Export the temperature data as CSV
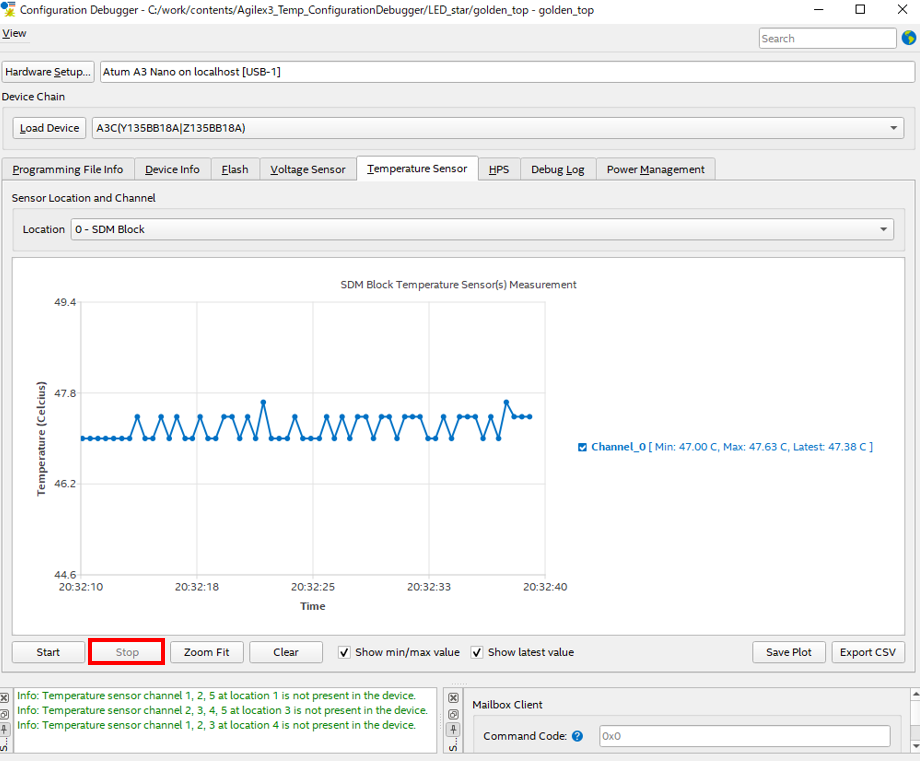Image resolution: width=920 pixels, height=761 pixels. pos(867,652)
